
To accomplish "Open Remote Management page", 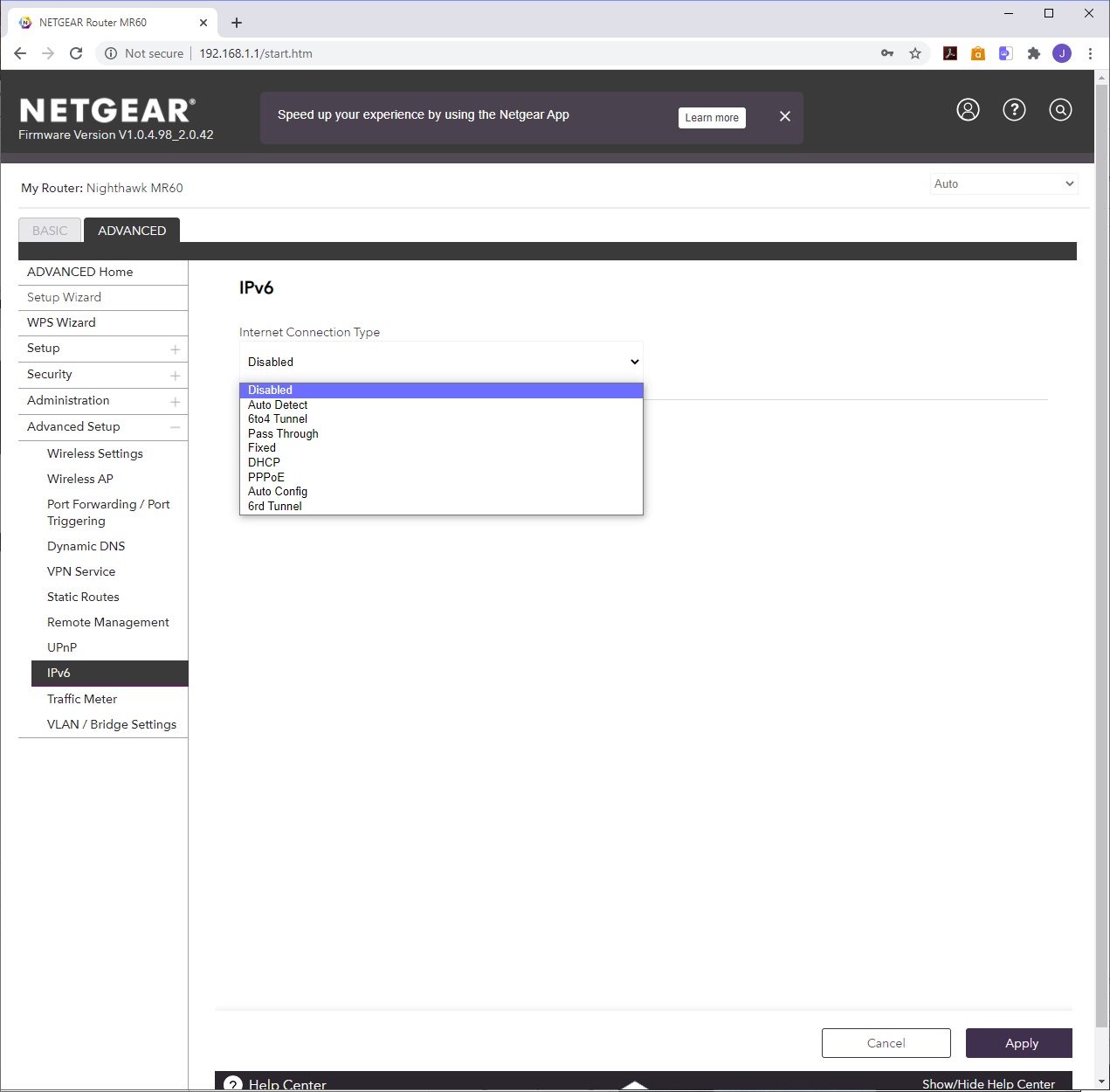I will (x=110, y=622).
